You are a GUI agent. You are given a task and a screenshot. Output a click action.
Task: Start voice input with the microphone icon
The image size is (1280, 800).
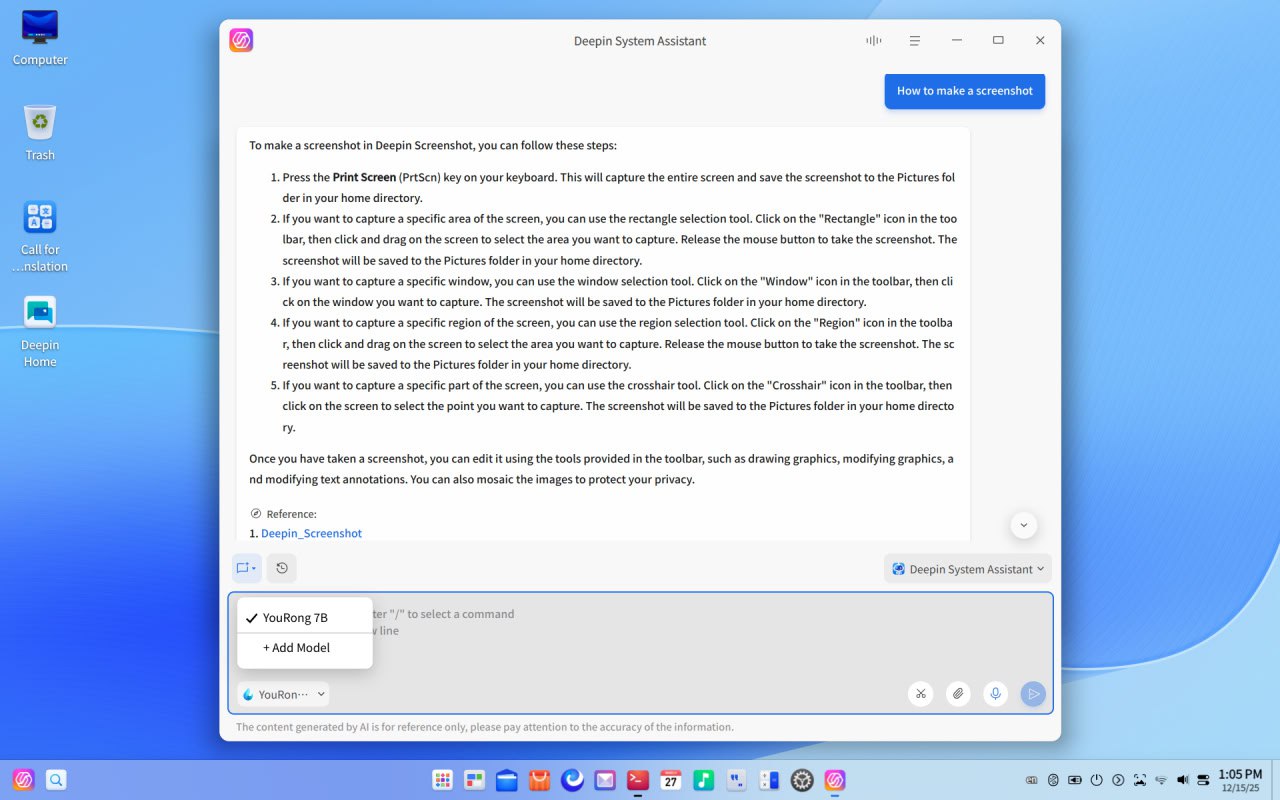pyautogui.click(x=995, y=694)
